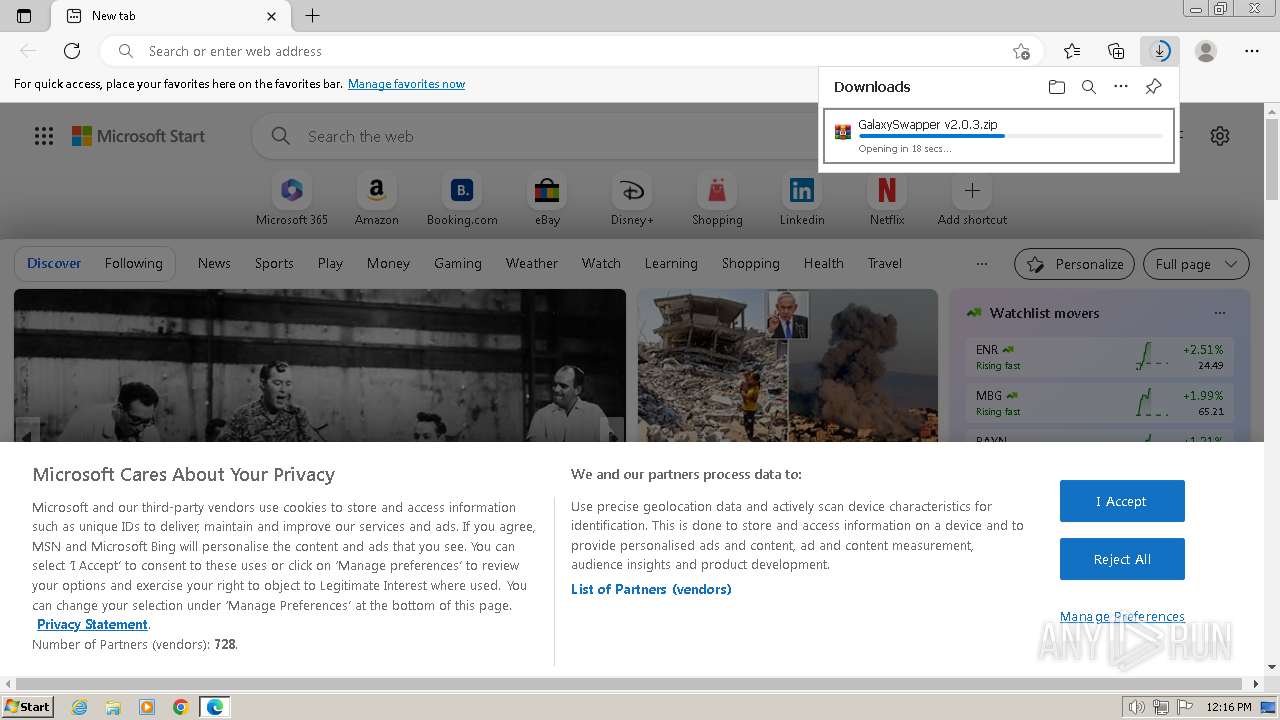The height and width of the screenshot is (720, 1280).
Task: Open Watchlist movers options ellipsis
Action: [1219, 313]
